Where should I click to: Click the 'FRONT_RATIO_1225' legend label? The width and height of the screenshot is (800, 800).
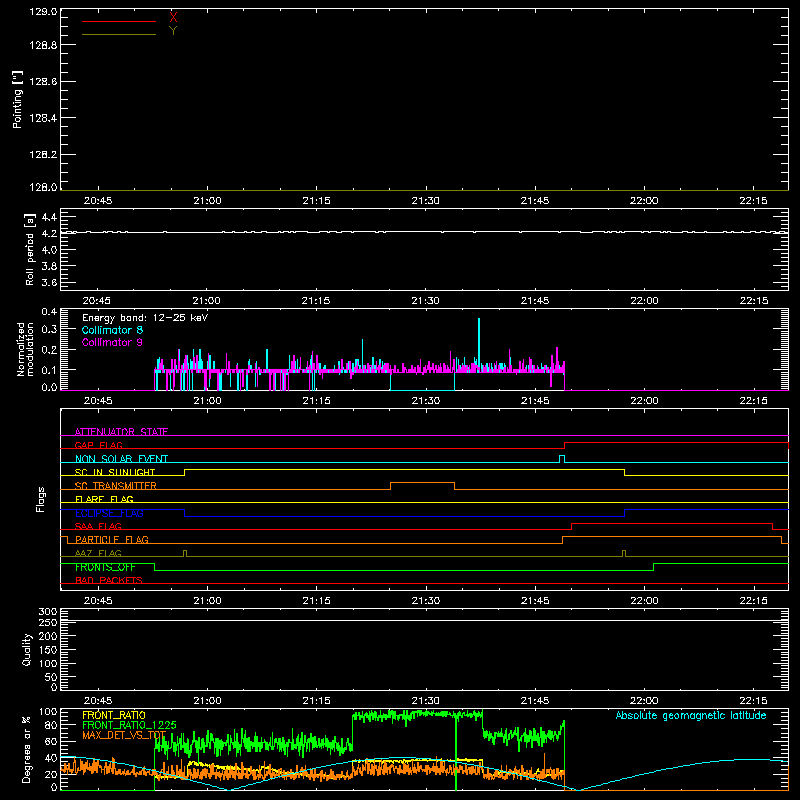[130, 725]
